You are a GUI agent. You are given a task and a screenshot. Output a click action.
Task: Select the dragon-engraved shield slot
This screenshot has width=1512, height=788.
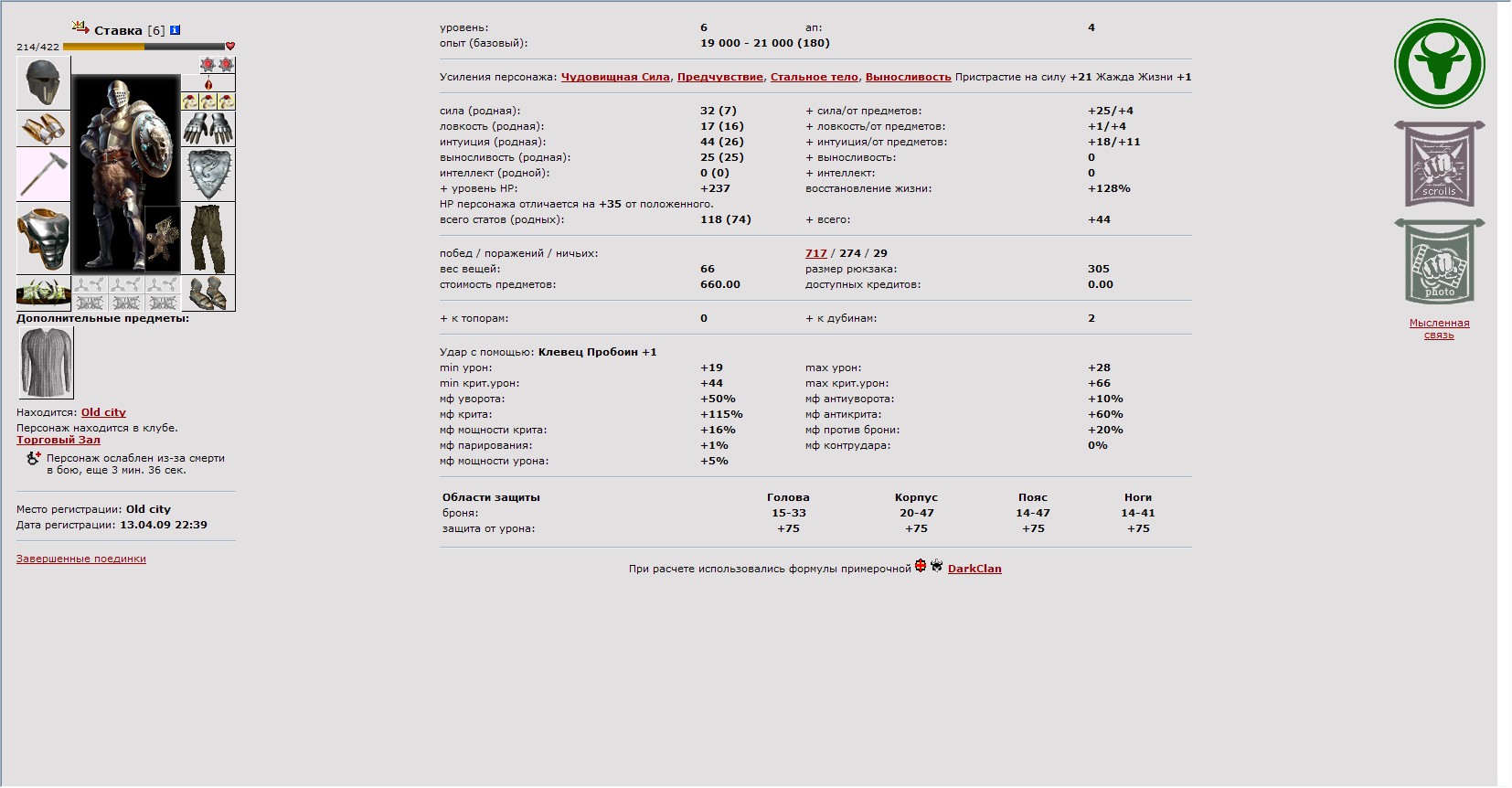208,175
